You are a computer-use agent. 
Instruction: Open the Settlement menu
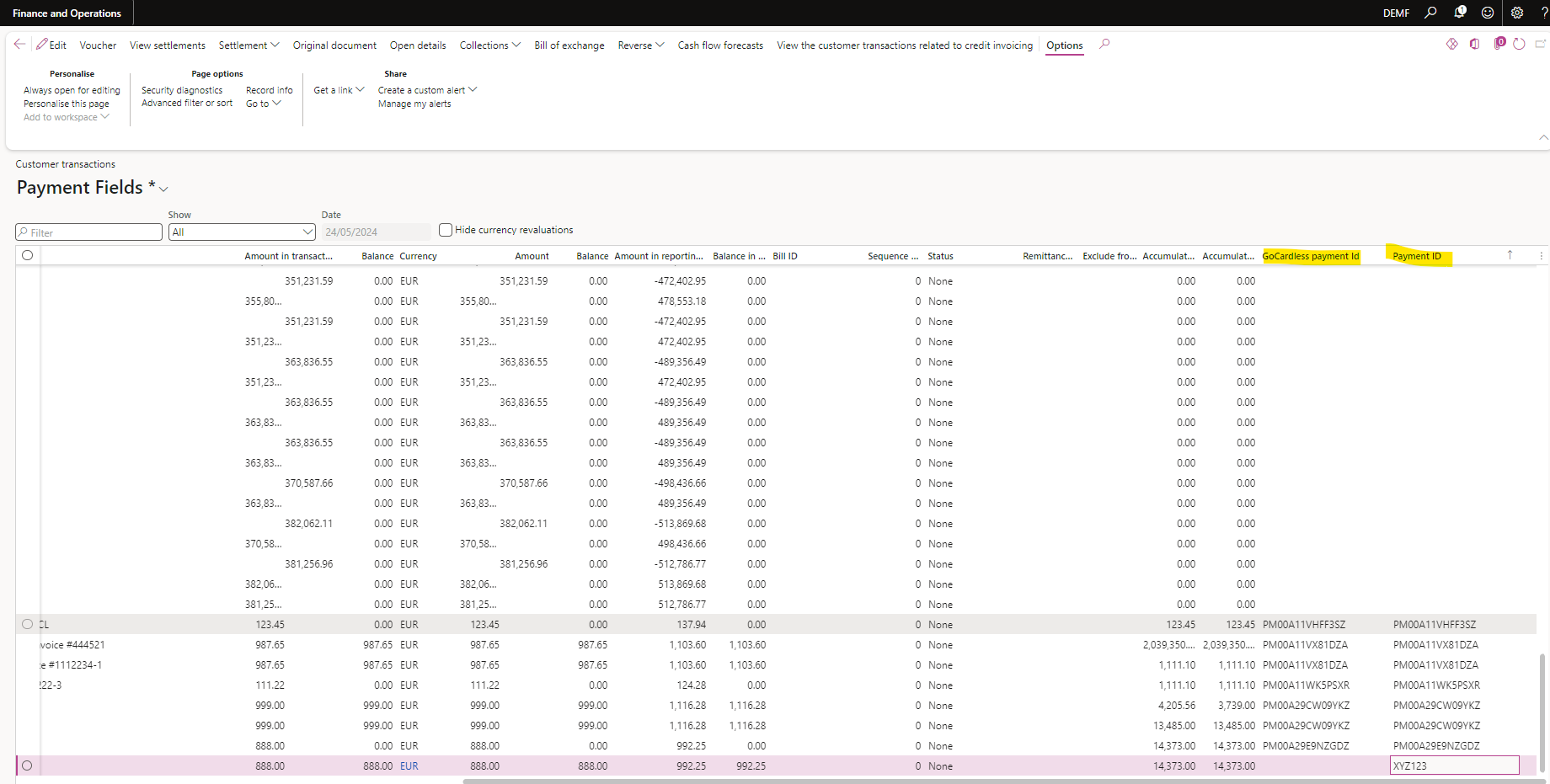point(248,45)
